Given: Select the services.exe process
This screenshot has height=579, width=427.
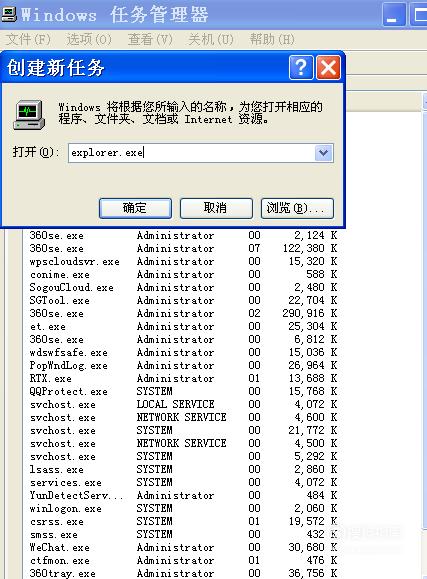Looking at the screenshot, I should (x=183, y=483).
